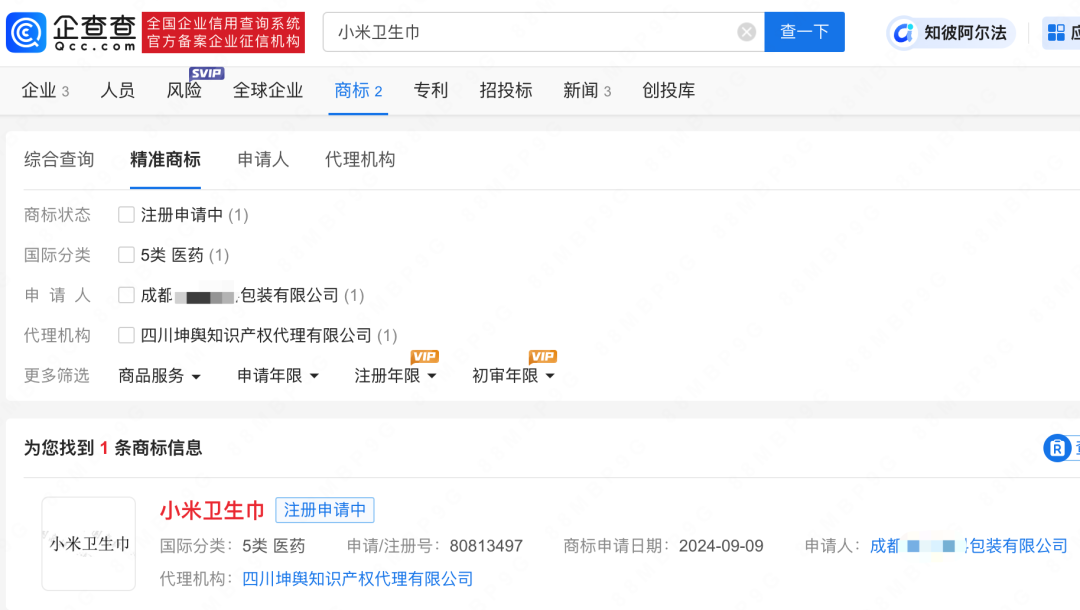
Task: Select the 商标 tab
Action: click(x=358, y=90)
